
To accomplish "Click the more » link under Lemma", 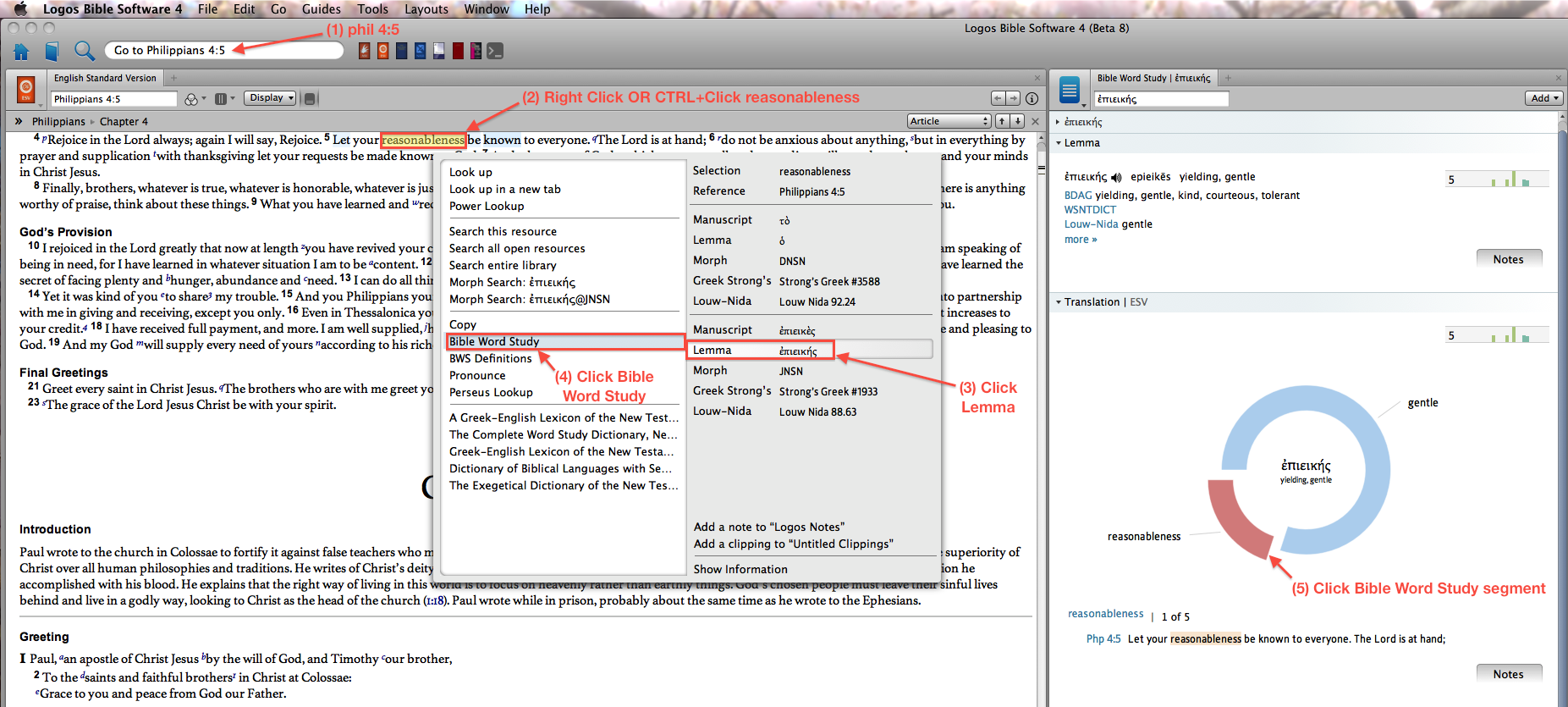I will 1081,240.
